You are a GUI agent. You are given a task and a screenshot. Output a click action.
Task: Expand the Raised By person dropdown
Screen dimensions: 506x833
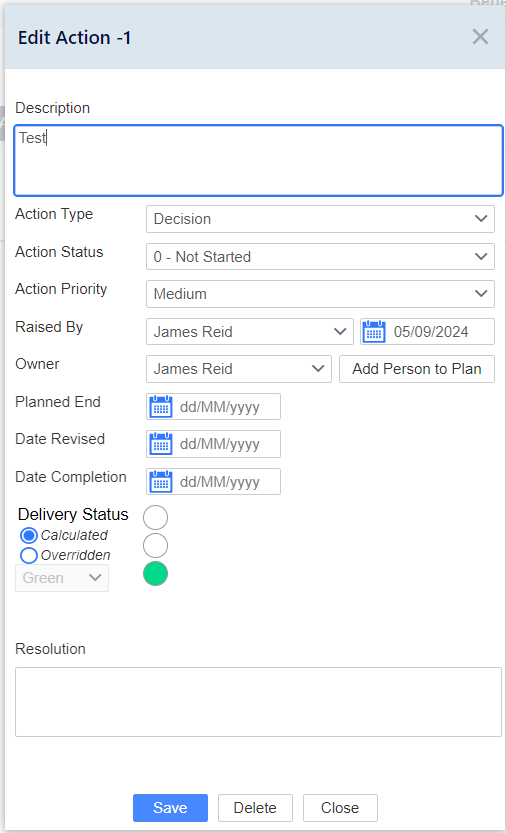click(x=250, y=332)
